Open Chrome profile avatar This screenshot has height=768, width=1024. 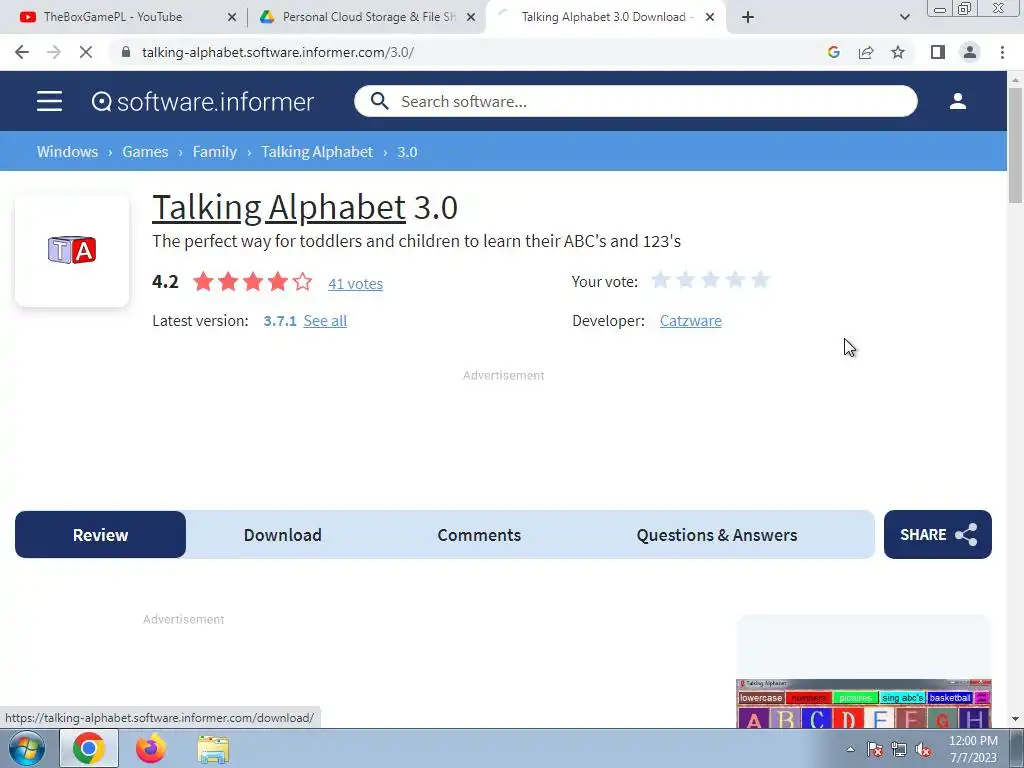(x=970, y=52)
